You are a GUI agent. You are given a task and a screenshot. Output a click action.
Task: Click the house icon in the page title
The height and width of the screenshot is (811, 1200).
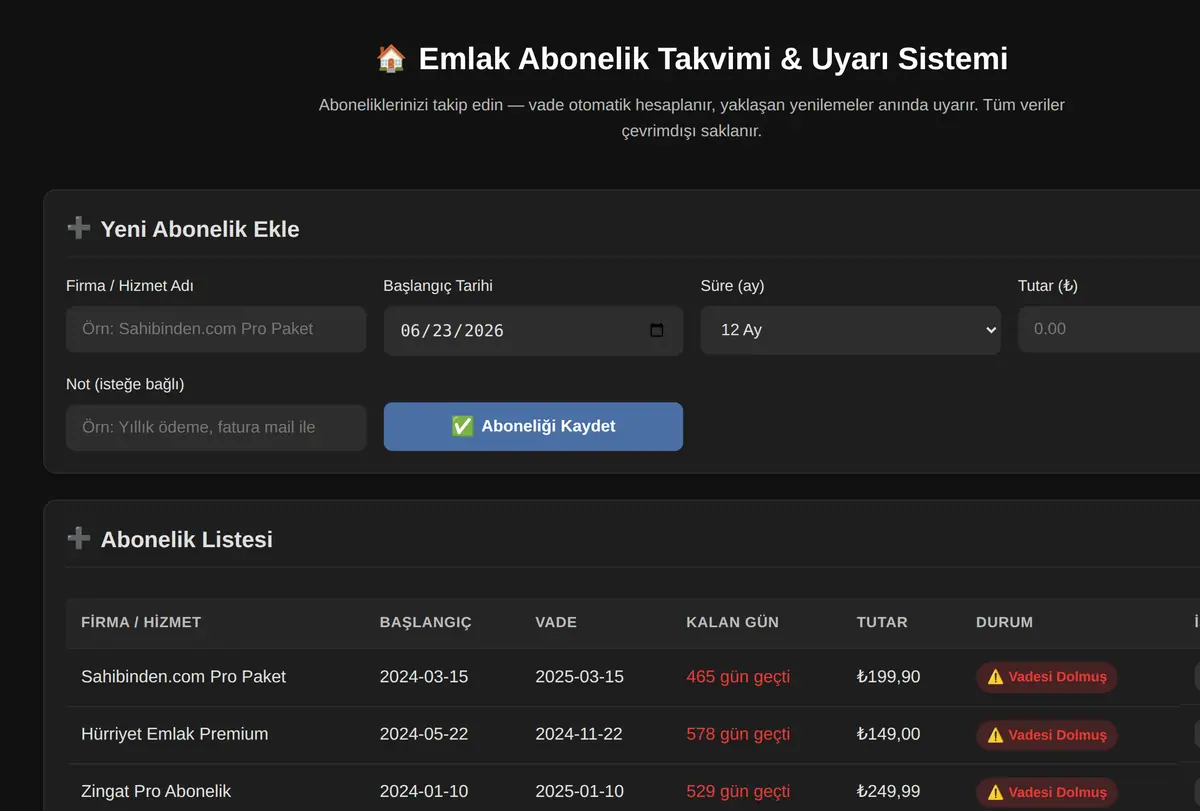coord(390,58)
